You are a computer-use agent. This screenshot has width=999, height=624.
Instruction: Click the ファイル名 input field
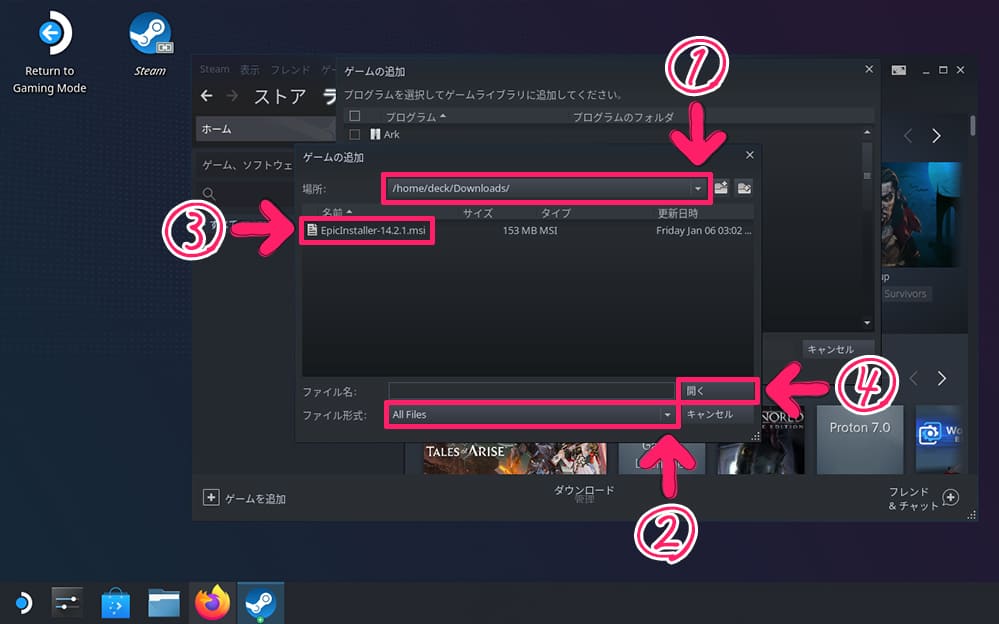[x=532, y=391]
